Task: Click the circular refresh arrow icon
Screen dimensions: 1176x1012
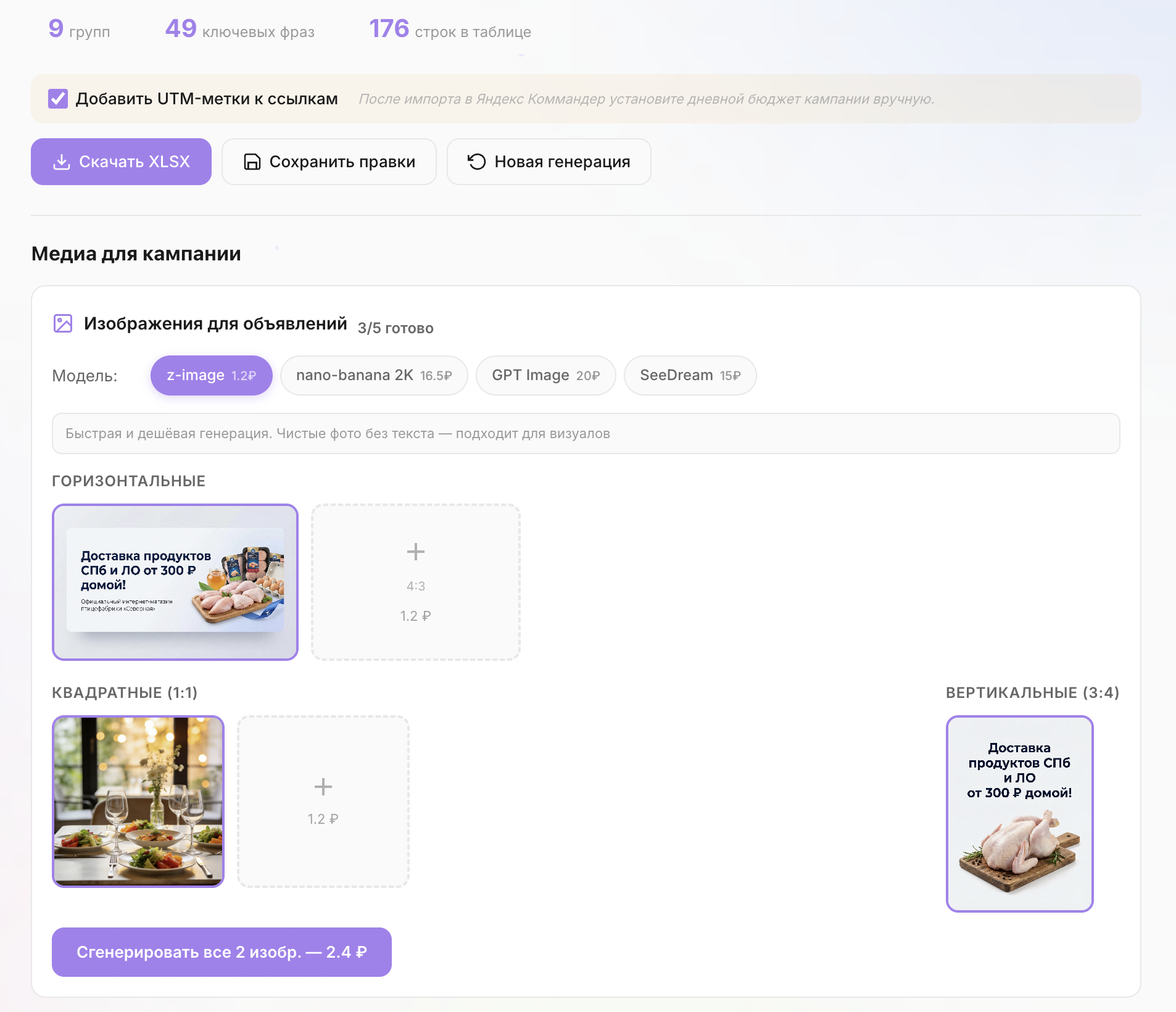Action: point(476,162)
